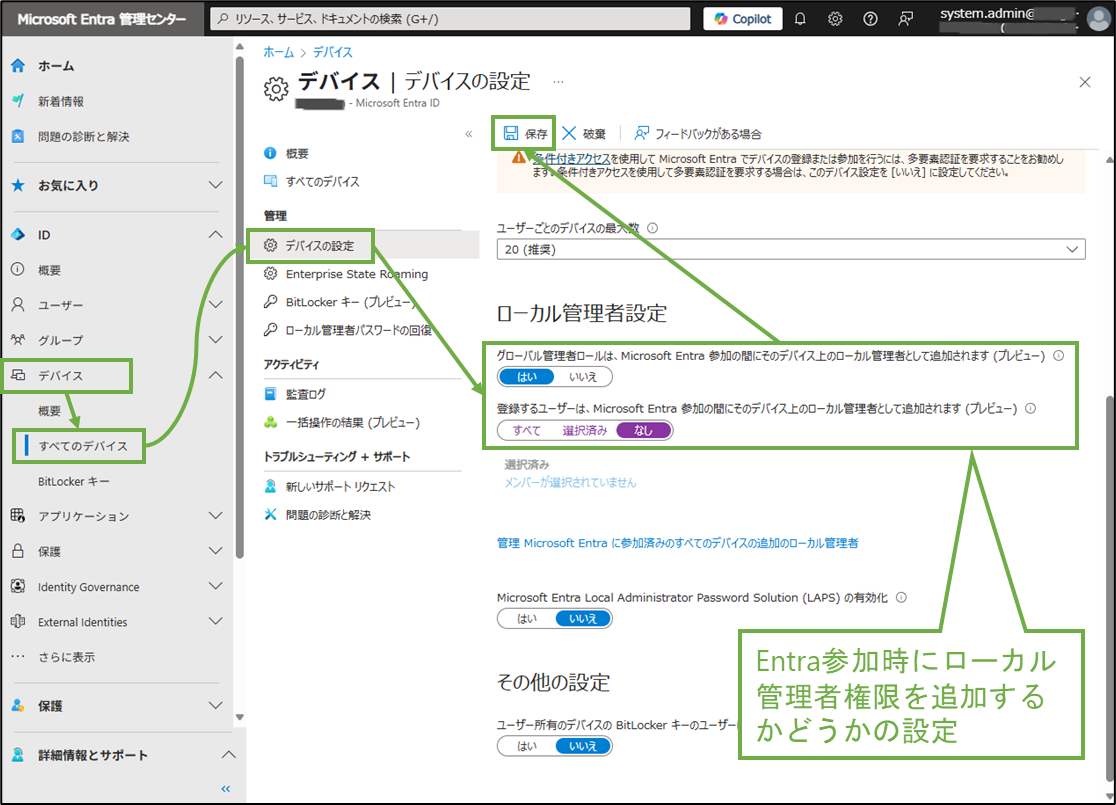The width and height of the screenshot is (1116, 805).
Task: Open the ユーザーごとのデバイスの最大数 dropdown
Action: pos(791,249)
